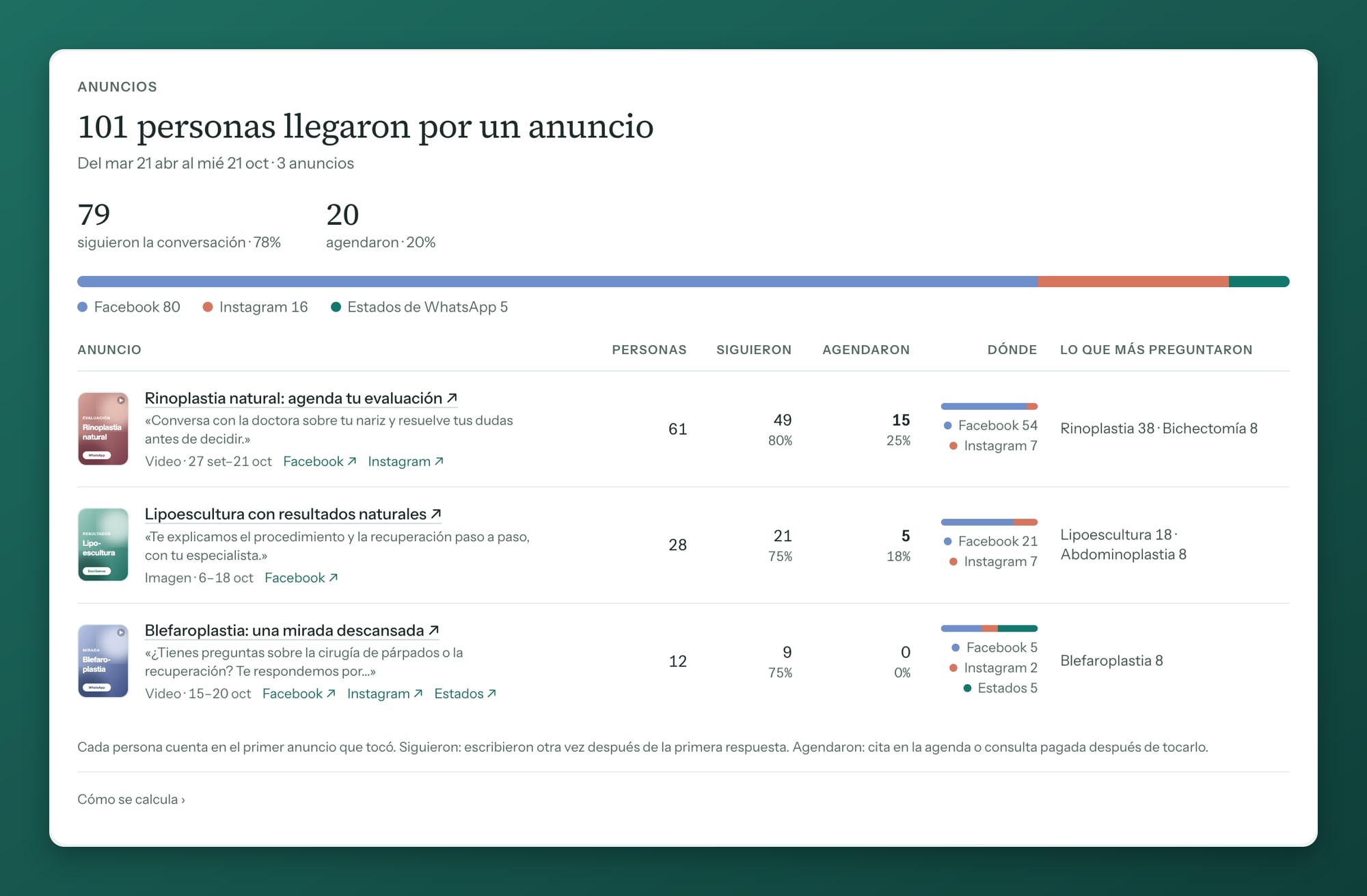1367x896 pixels.
Task: Click the 12 personas value for Blefaroplastia
Action: (x=677, y=661)
